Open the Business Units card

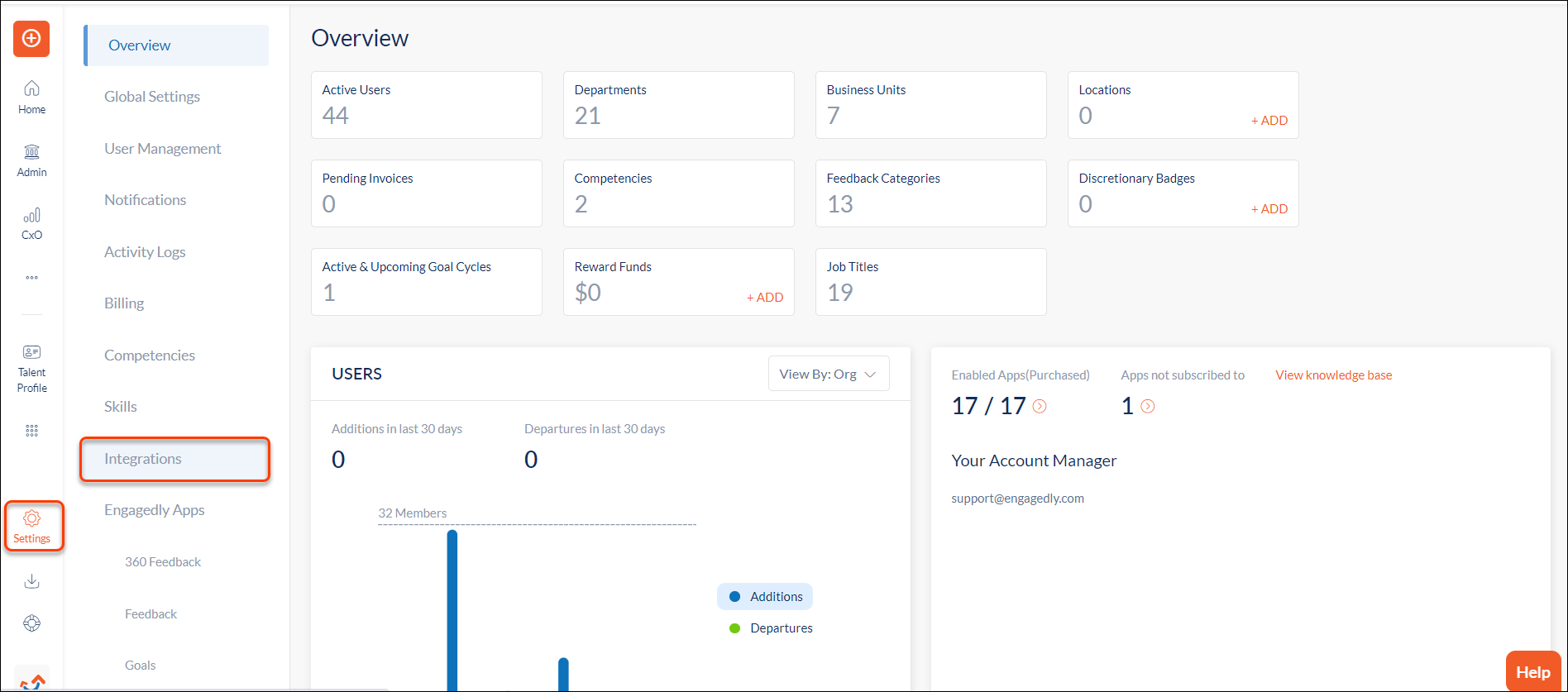(x=931, y=105)
